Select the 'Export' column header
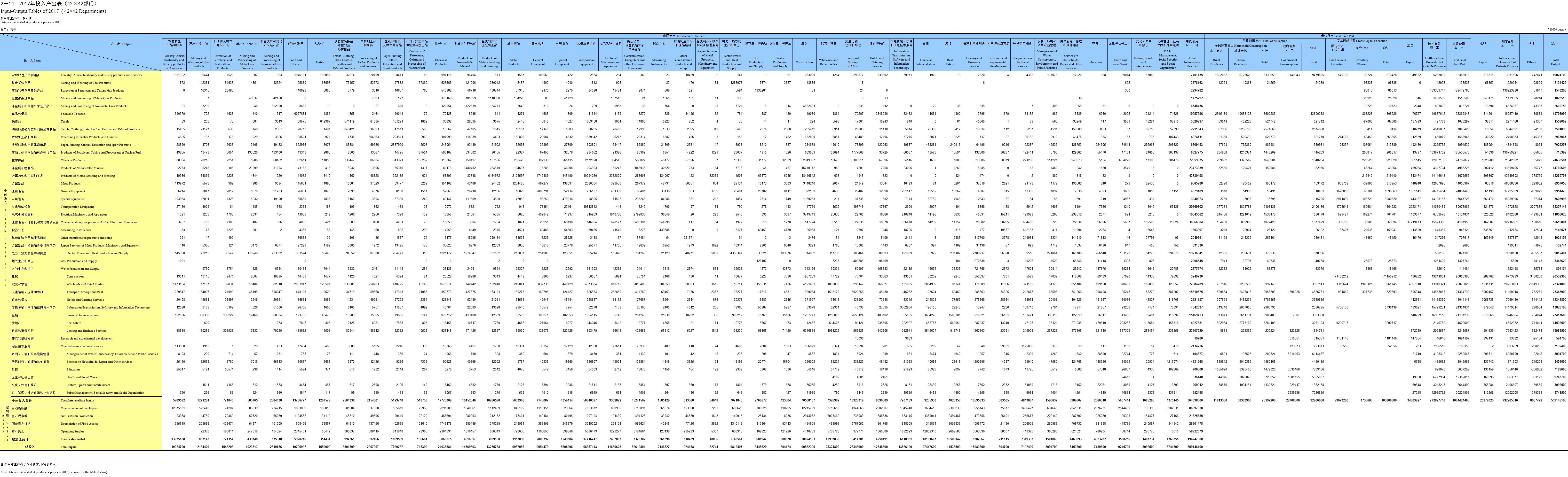The height and width of the screenshot is (477, 1568). point(1410,62)
